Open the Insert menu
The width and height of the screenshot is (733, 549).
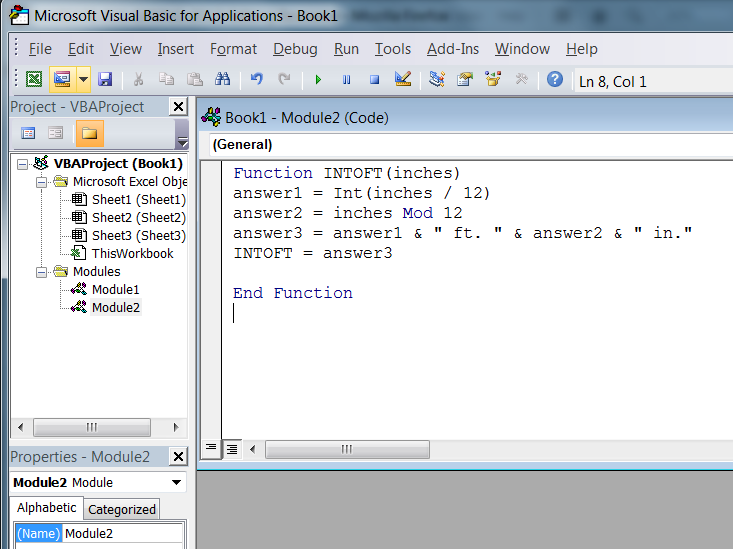(175, 49)
